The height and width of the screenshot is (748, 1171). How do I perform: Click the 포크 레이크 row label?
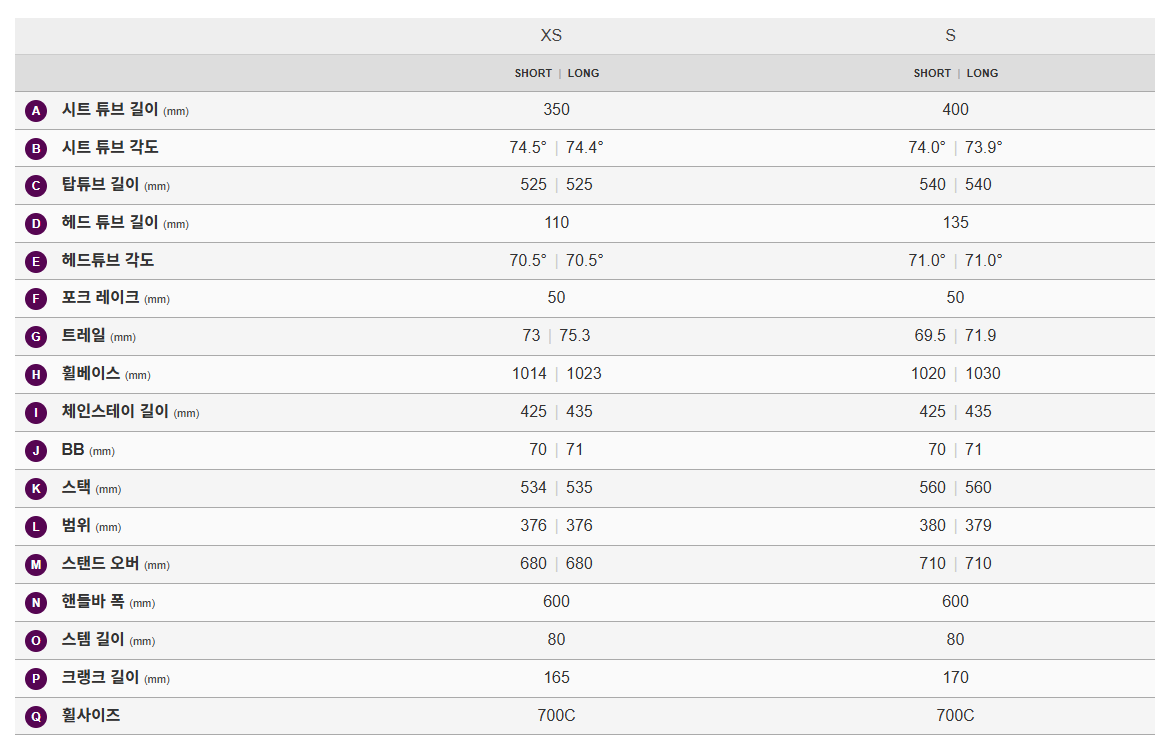[x=100, y=298]
